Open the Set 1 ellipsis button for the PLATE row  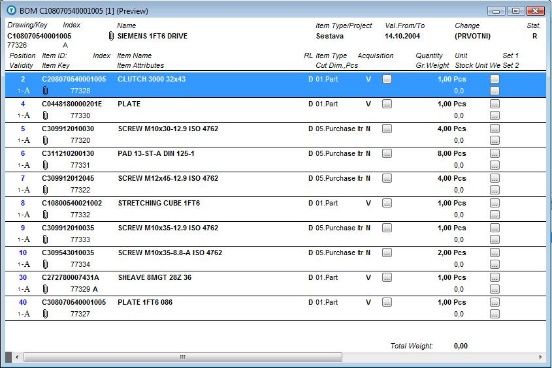click(495, 104)
